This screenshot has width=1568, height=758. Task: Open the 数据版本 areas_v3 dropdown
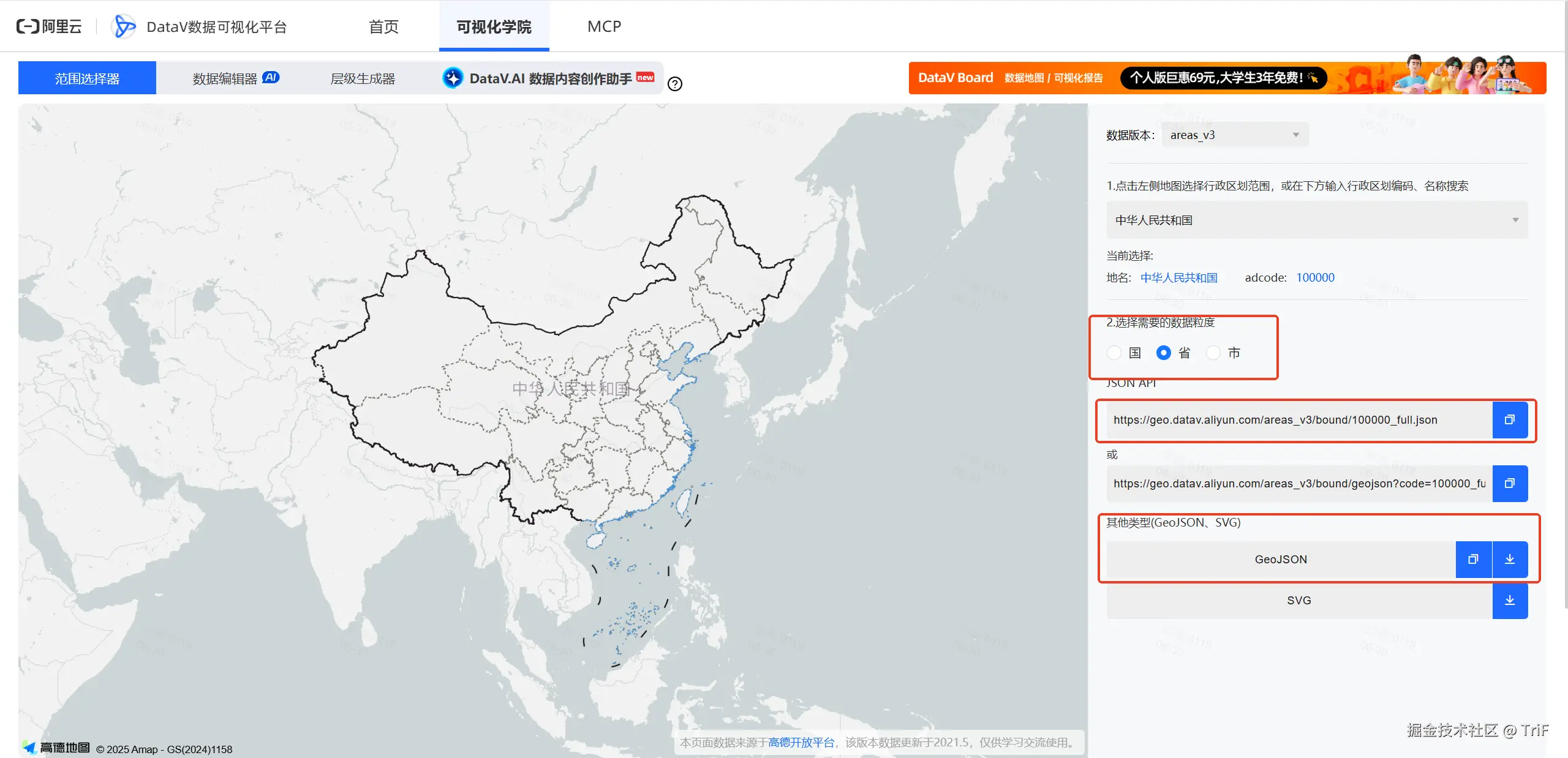1234,135
